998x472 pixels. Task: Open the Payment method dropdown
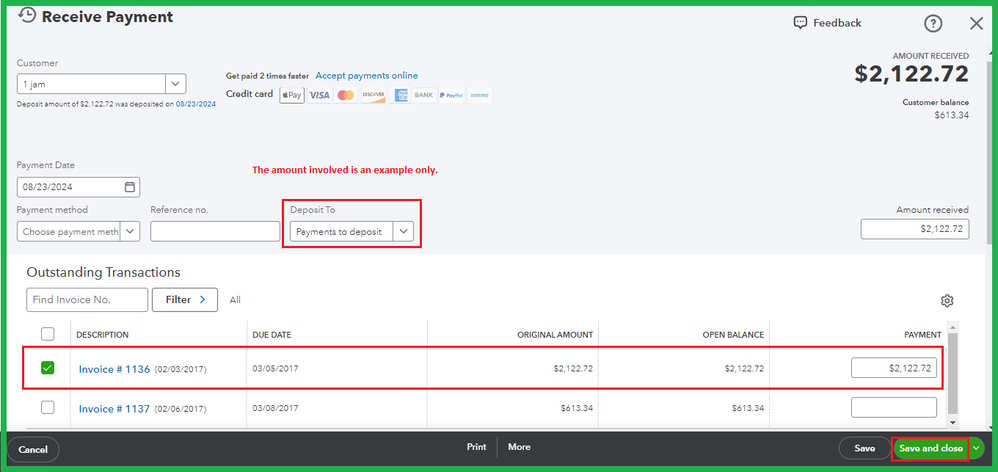[130, 232]
